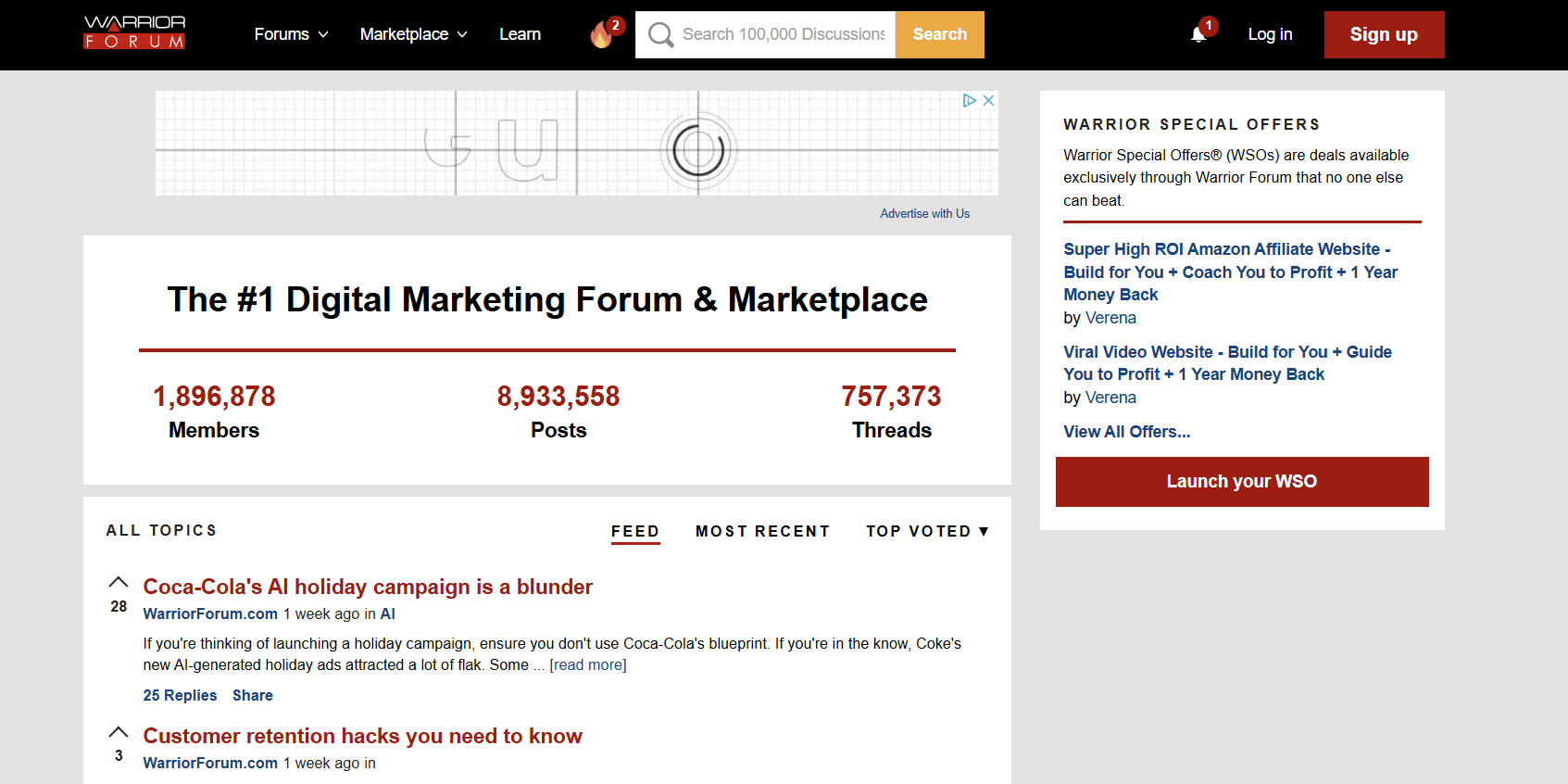
Task: Click the Log in link
Action: coord(1270,34)
